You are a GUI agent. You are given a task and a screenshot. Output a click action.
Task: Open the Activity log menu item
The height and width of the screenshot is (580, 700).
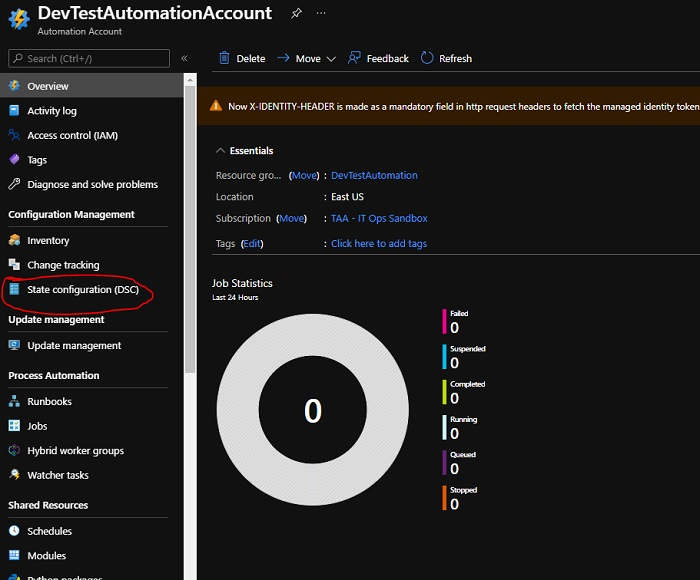52,111
